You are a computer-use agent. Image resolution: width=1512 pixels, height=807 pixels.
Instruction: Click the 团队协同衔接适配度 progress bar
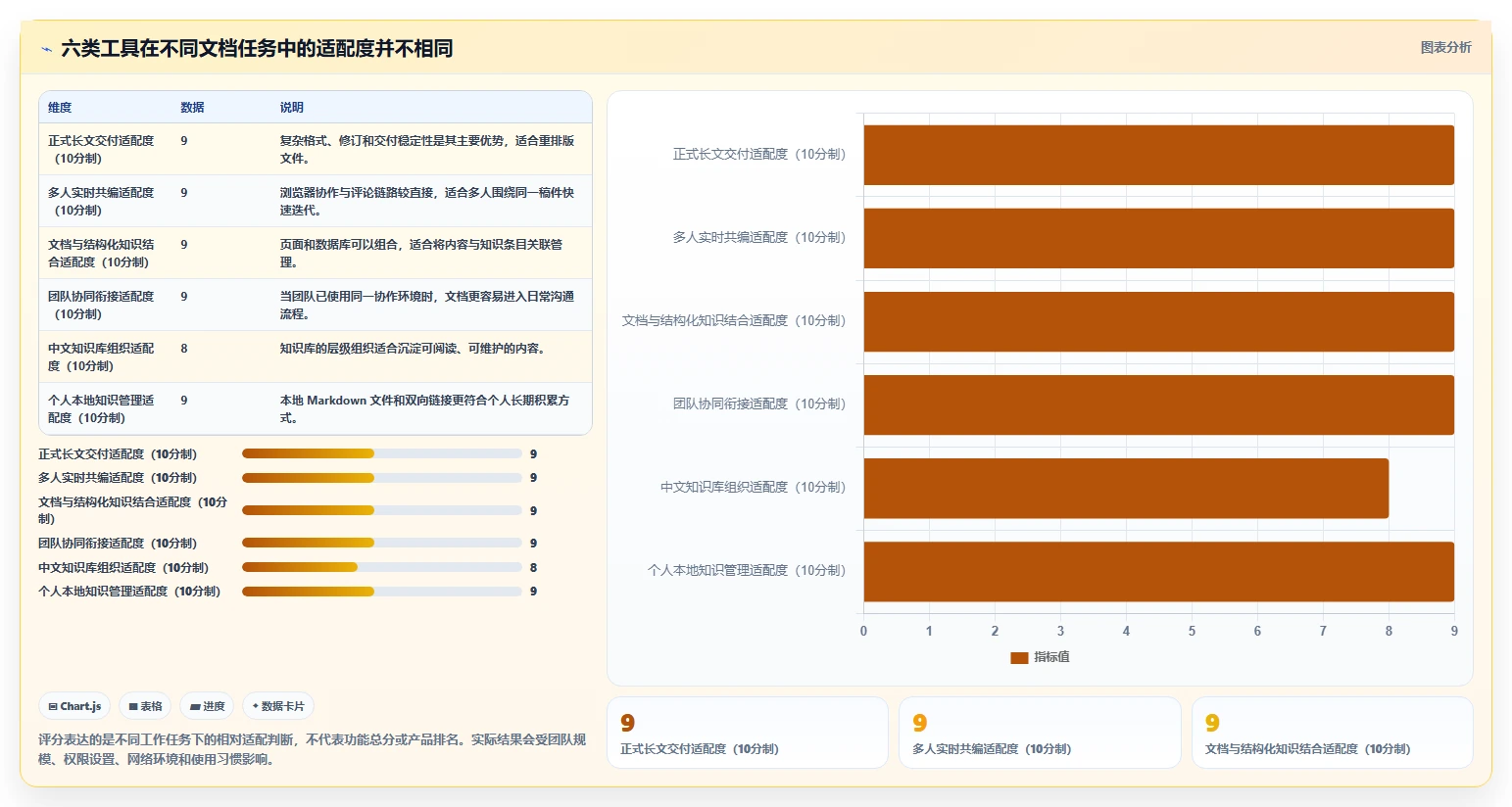[382, 543]
